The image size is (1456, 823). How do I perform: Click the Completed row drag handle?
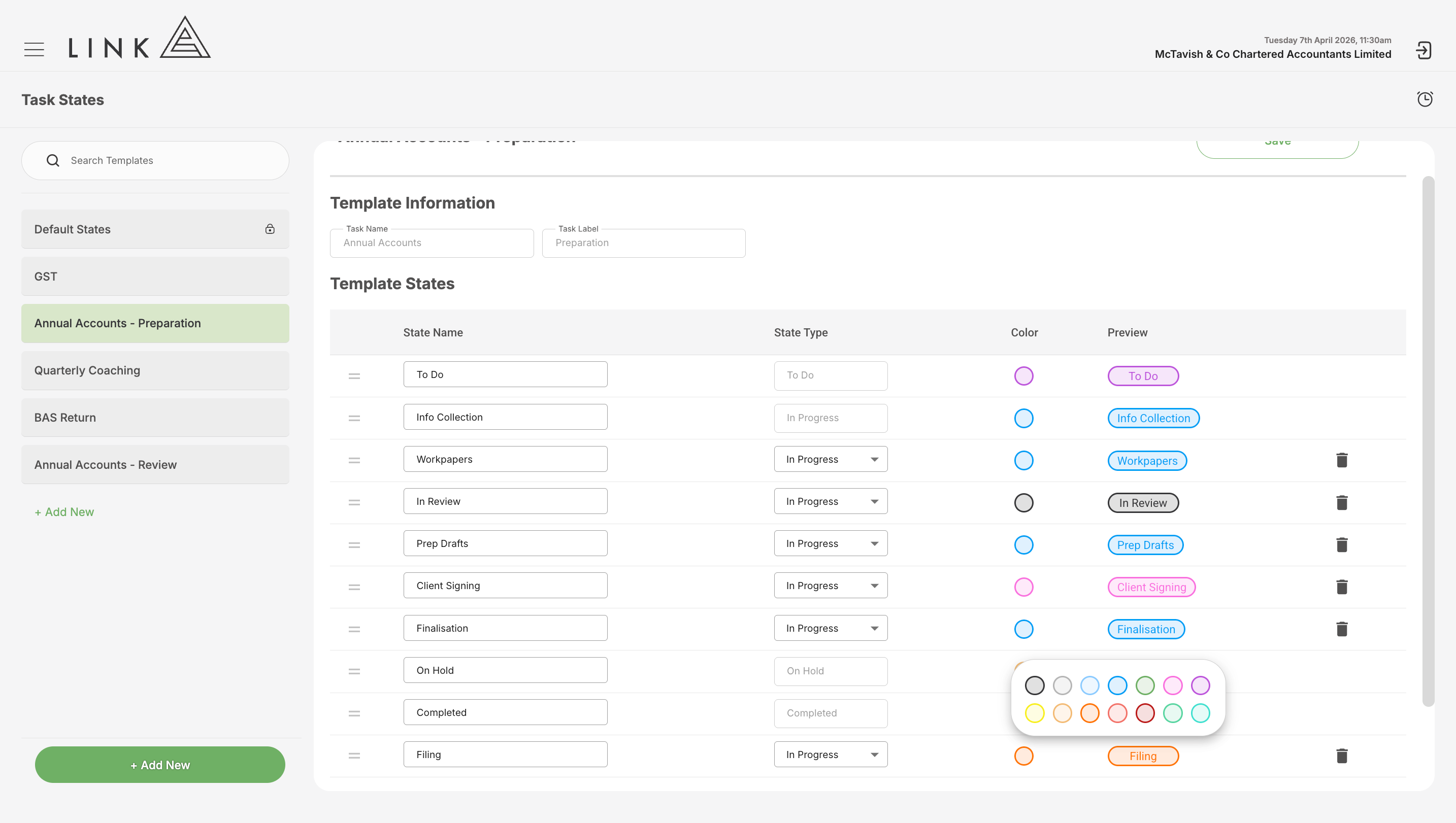click(x=354, y=714)
